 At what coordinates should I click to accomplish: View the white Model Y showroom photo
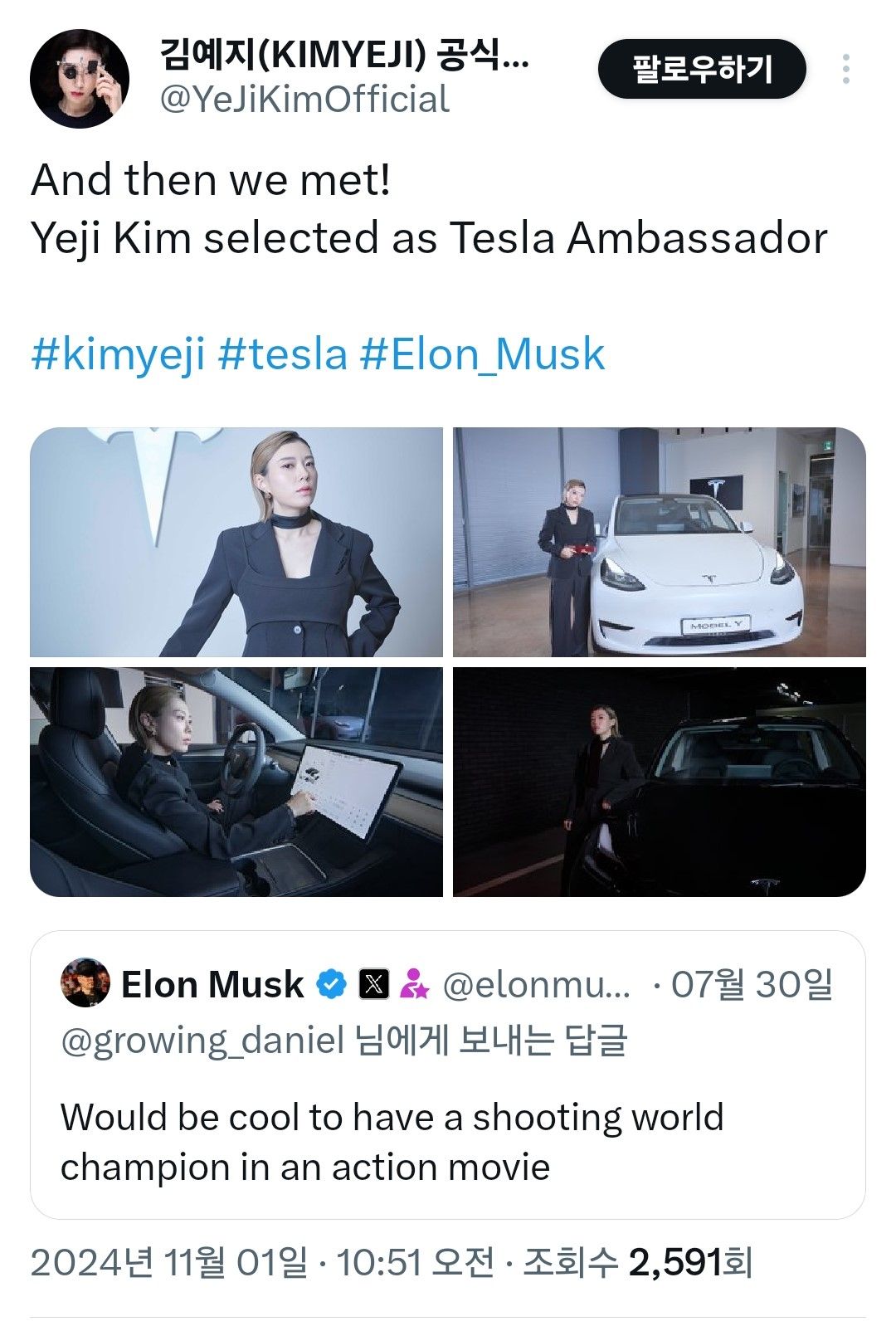pos(660,542)
